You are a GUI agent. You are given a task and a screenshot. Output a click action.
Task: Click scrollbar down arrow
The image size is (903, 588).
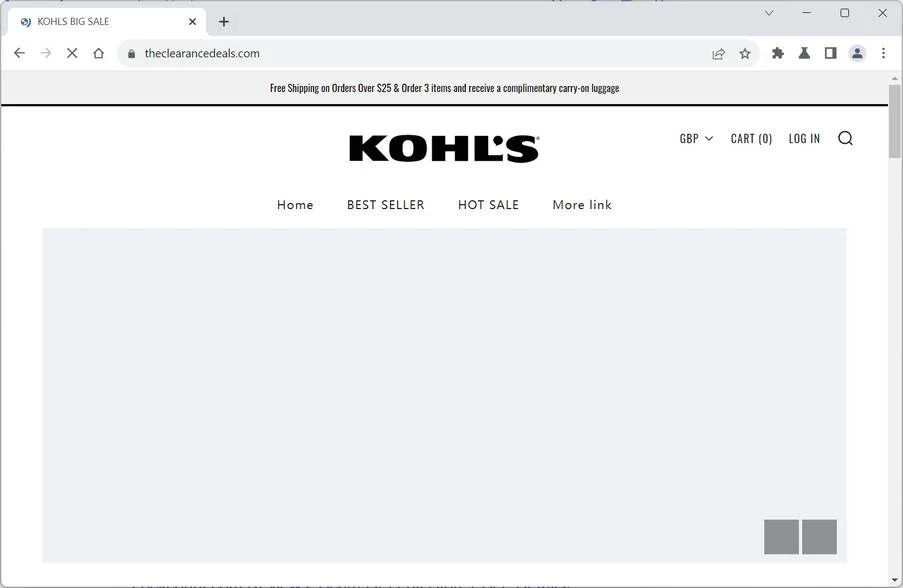tap(894, 580)
